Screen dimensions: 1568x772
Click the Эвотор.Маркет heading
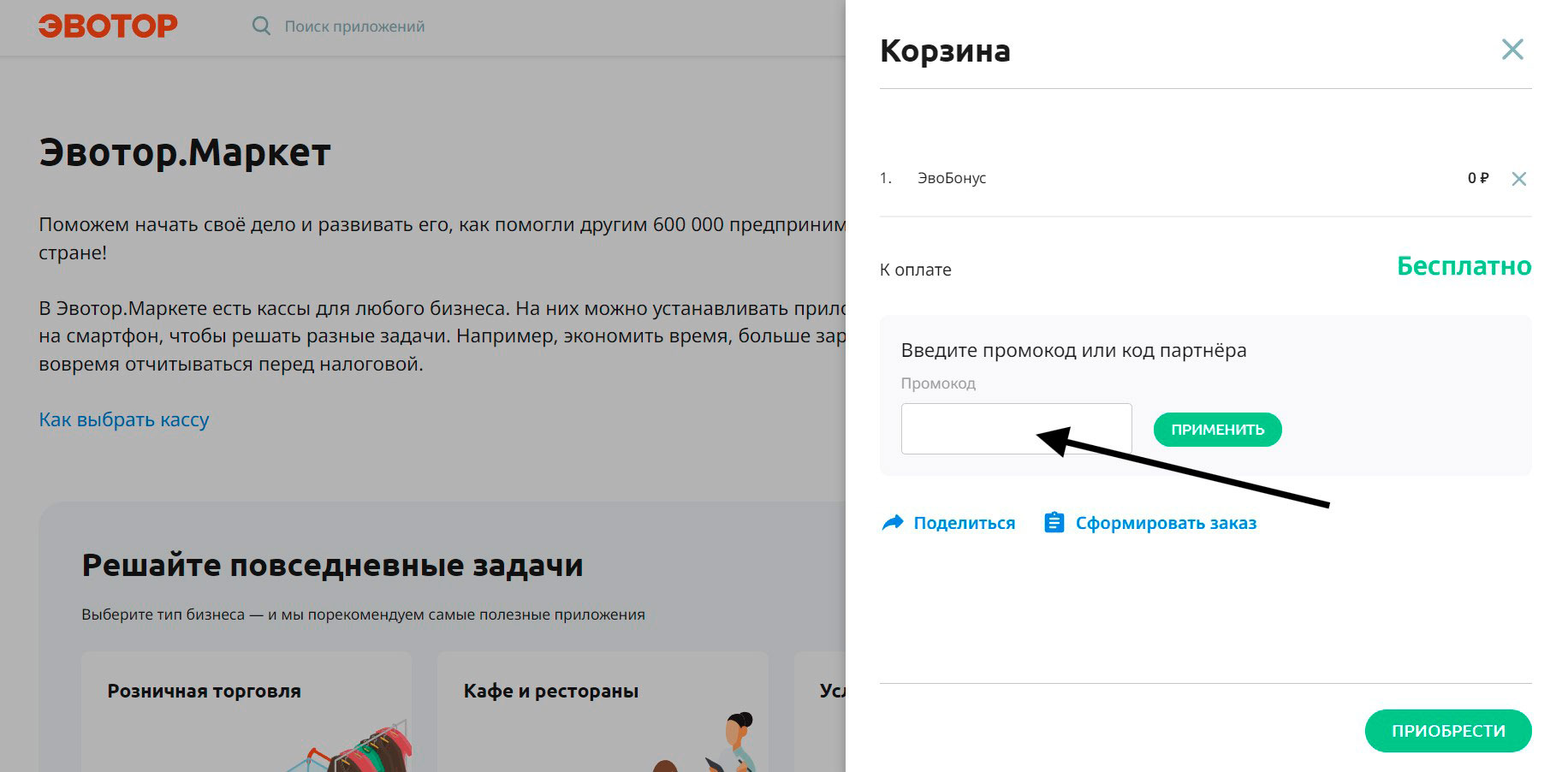pyautogui.click(x=185, y=152)
